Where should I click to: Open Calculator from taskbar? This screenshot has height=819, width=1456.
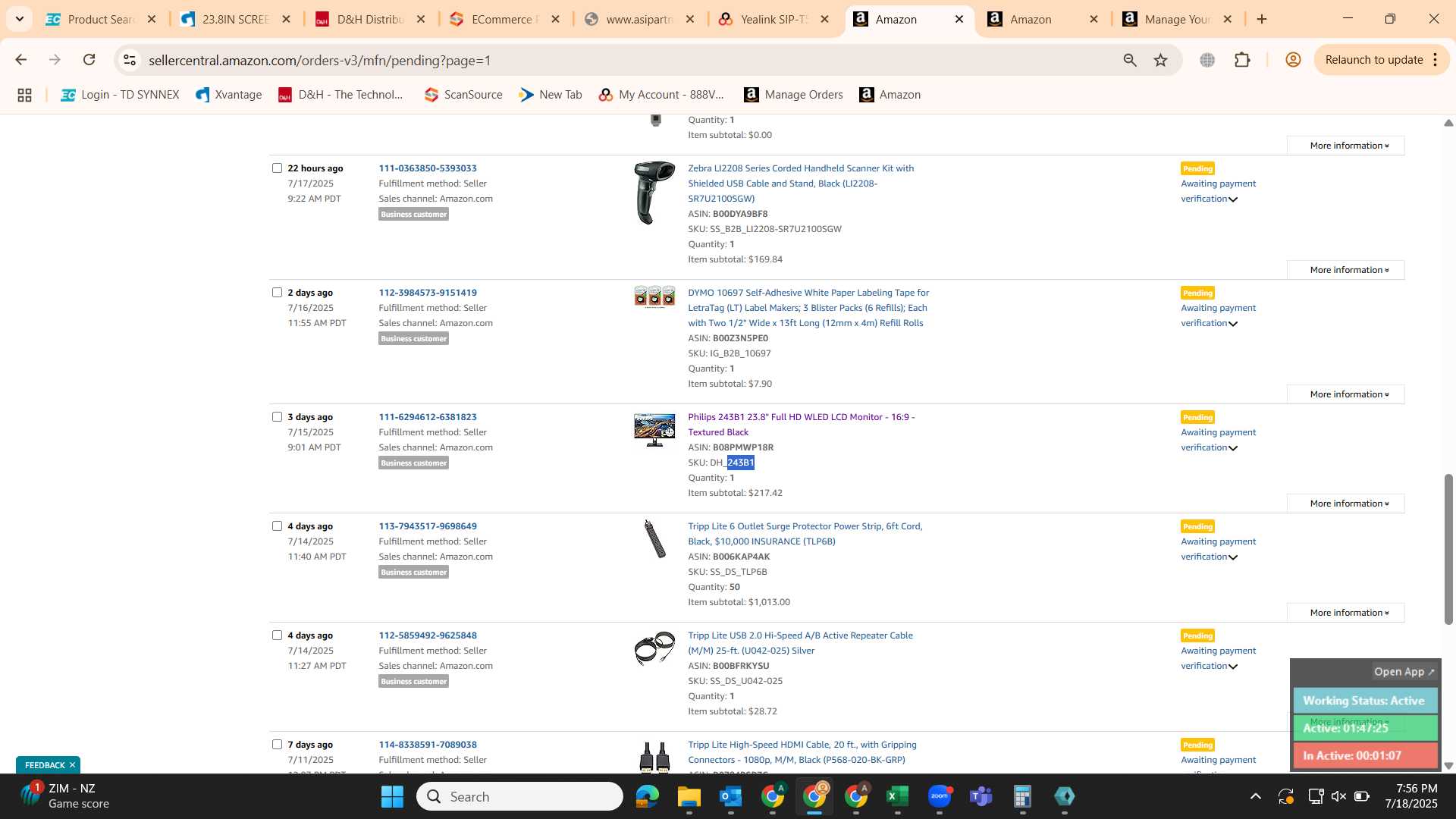coord(1022,796)
